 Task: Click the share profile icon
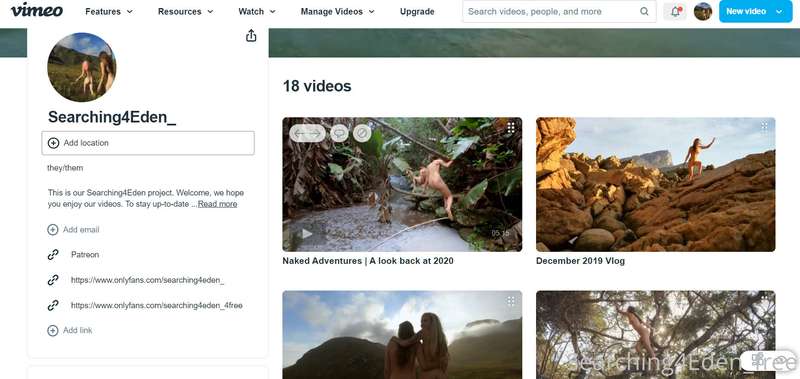point(251,36)
